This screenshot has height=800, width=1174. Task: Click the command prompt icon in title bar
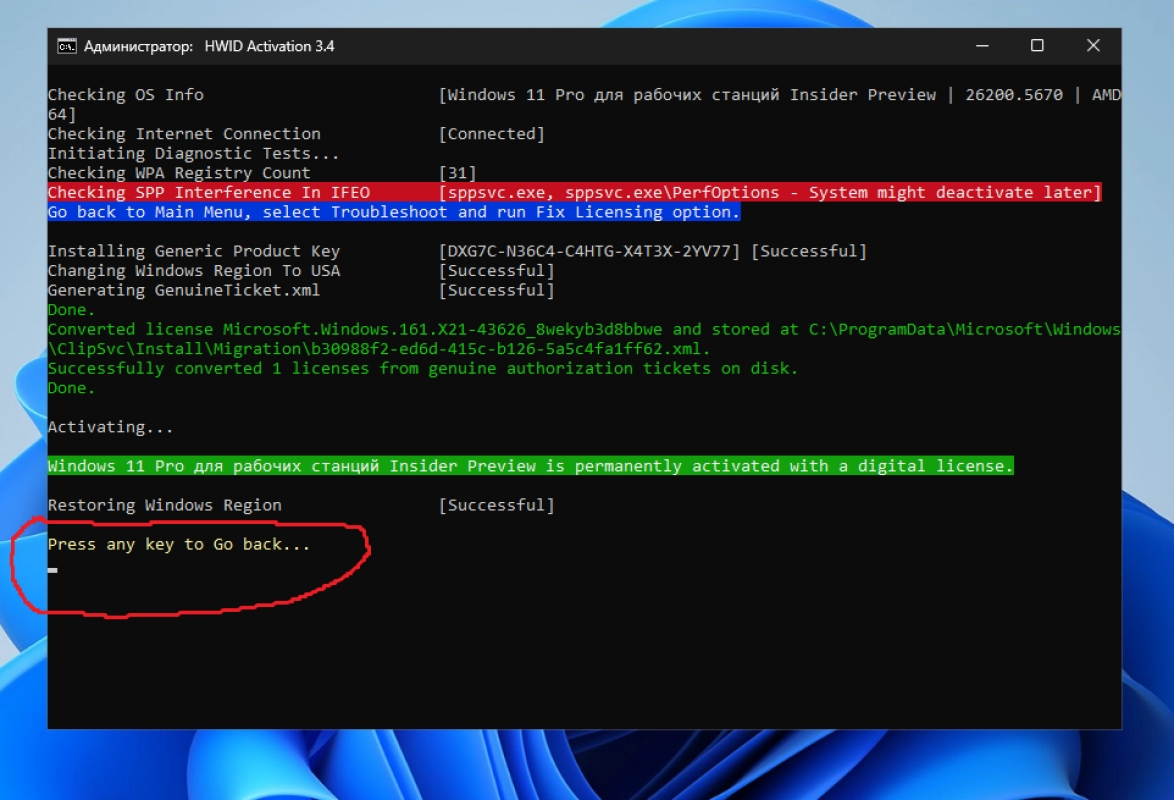pos(67,46)
